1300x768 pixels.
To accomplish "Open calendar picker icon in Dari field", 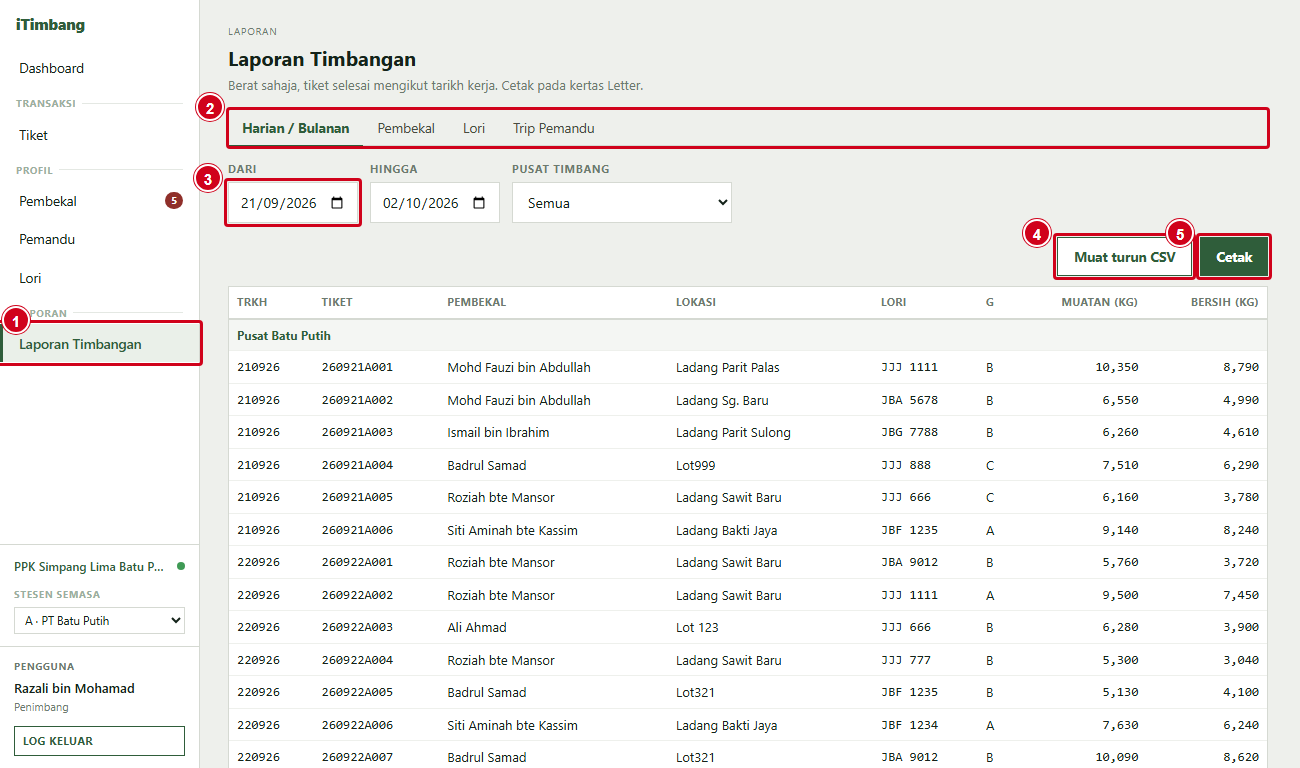I will (x=337, y=203).
